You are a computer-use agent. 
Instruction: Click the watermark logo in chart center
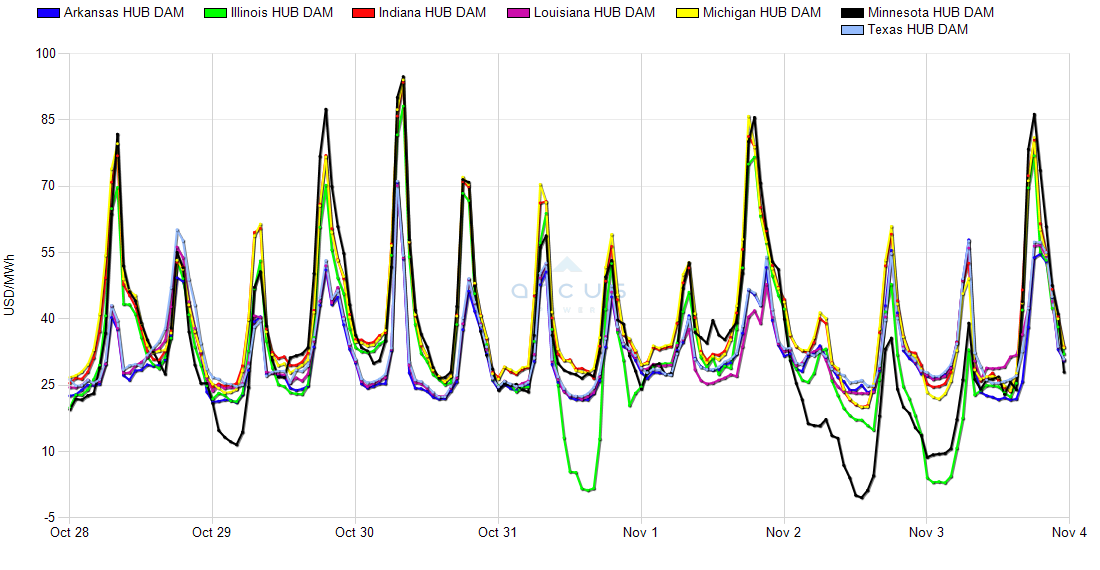(568, 287)
